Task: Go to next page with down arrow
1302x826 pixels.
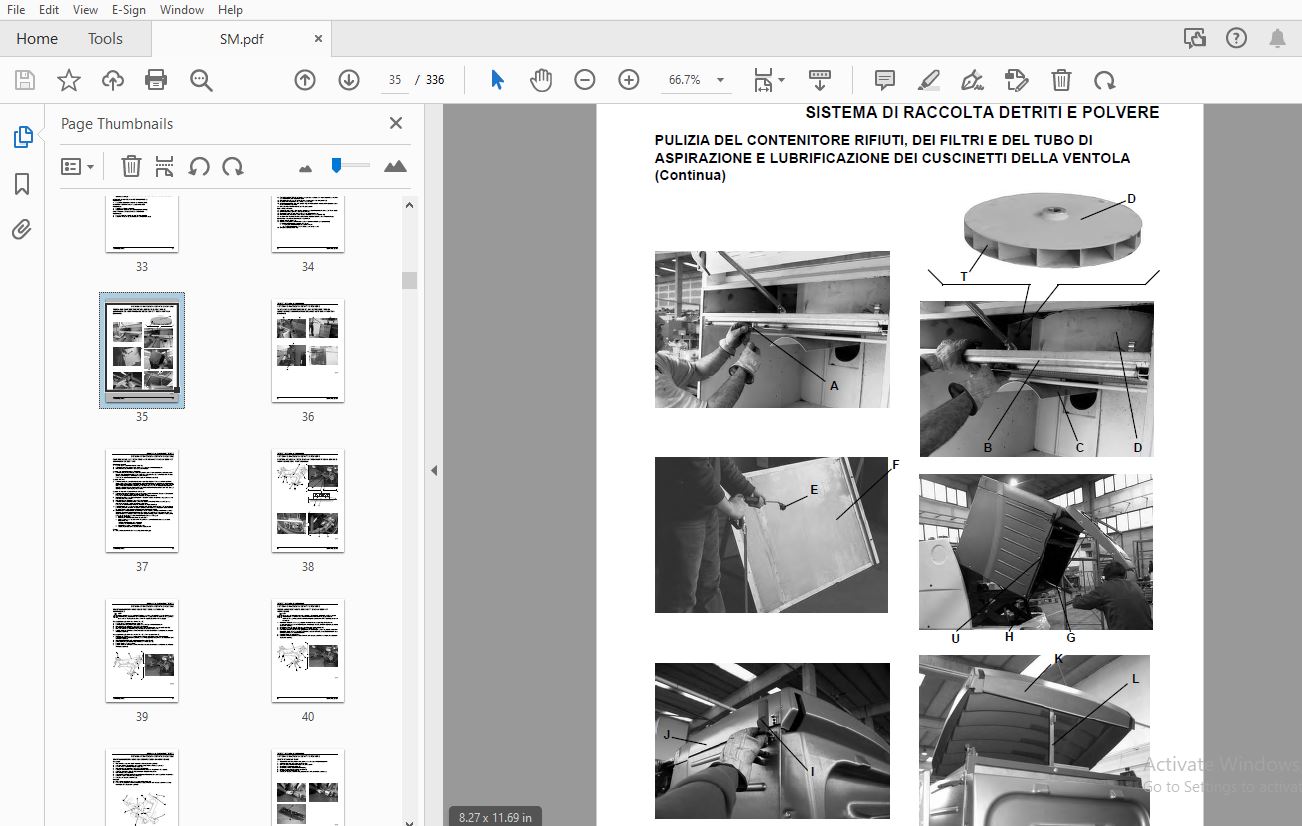Action: click(349, 80)
